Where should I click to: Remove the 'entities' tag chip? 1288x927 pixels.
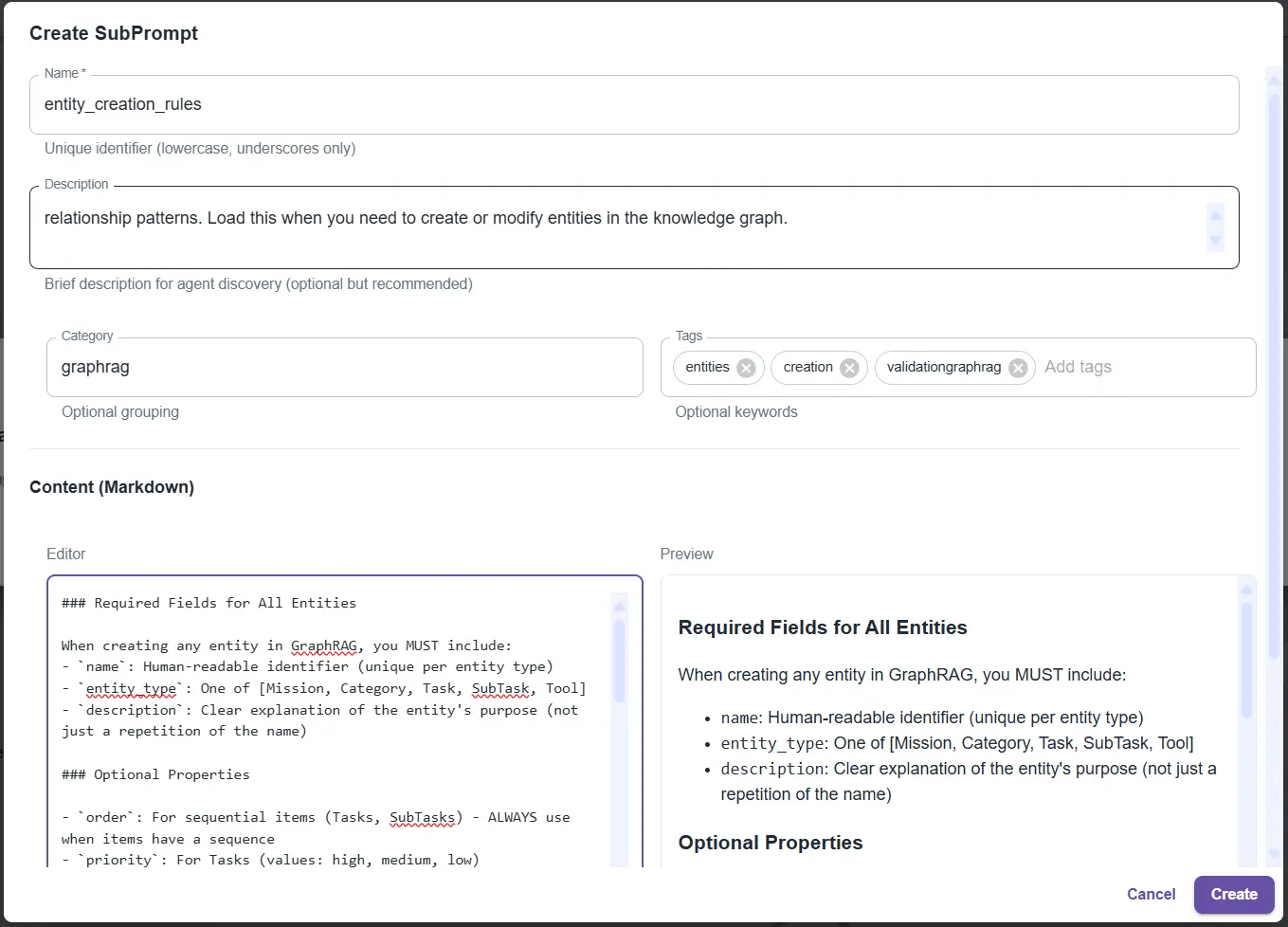tap(746, 368)
